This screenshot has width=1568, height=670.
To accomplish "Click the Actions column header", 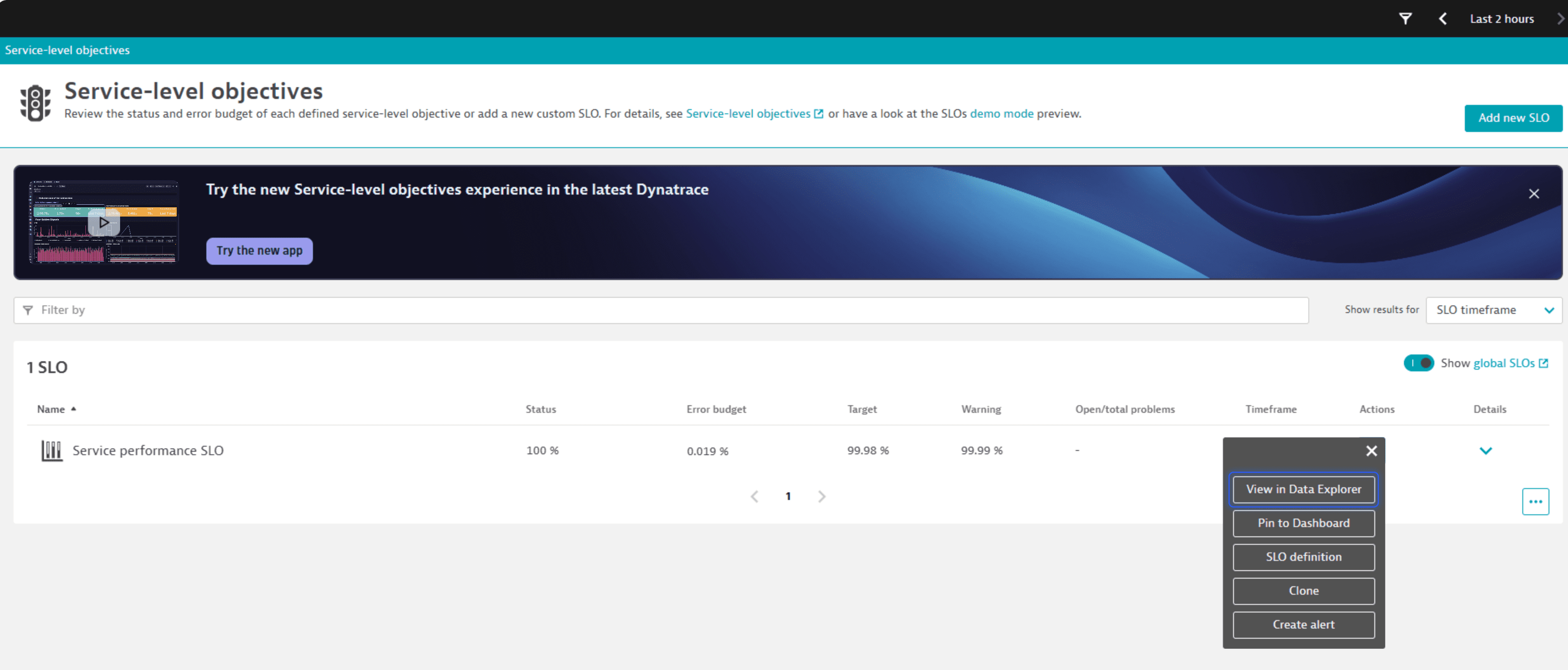I will pyautogui.click(x=1376, y=409).
